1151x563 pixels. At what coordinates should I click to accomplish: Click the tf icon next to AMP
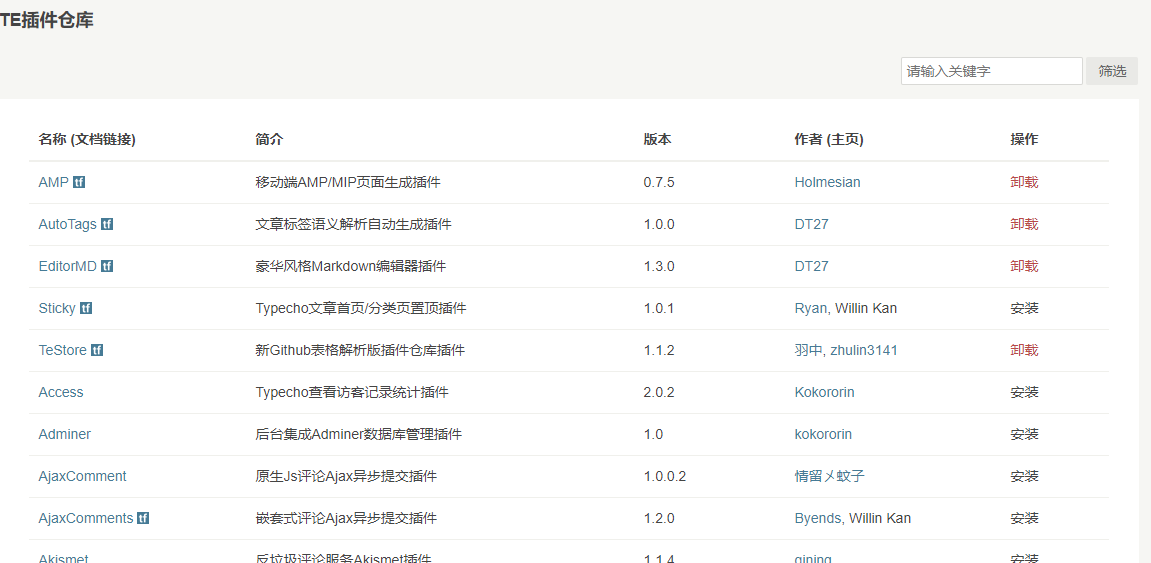coord(79,183)
